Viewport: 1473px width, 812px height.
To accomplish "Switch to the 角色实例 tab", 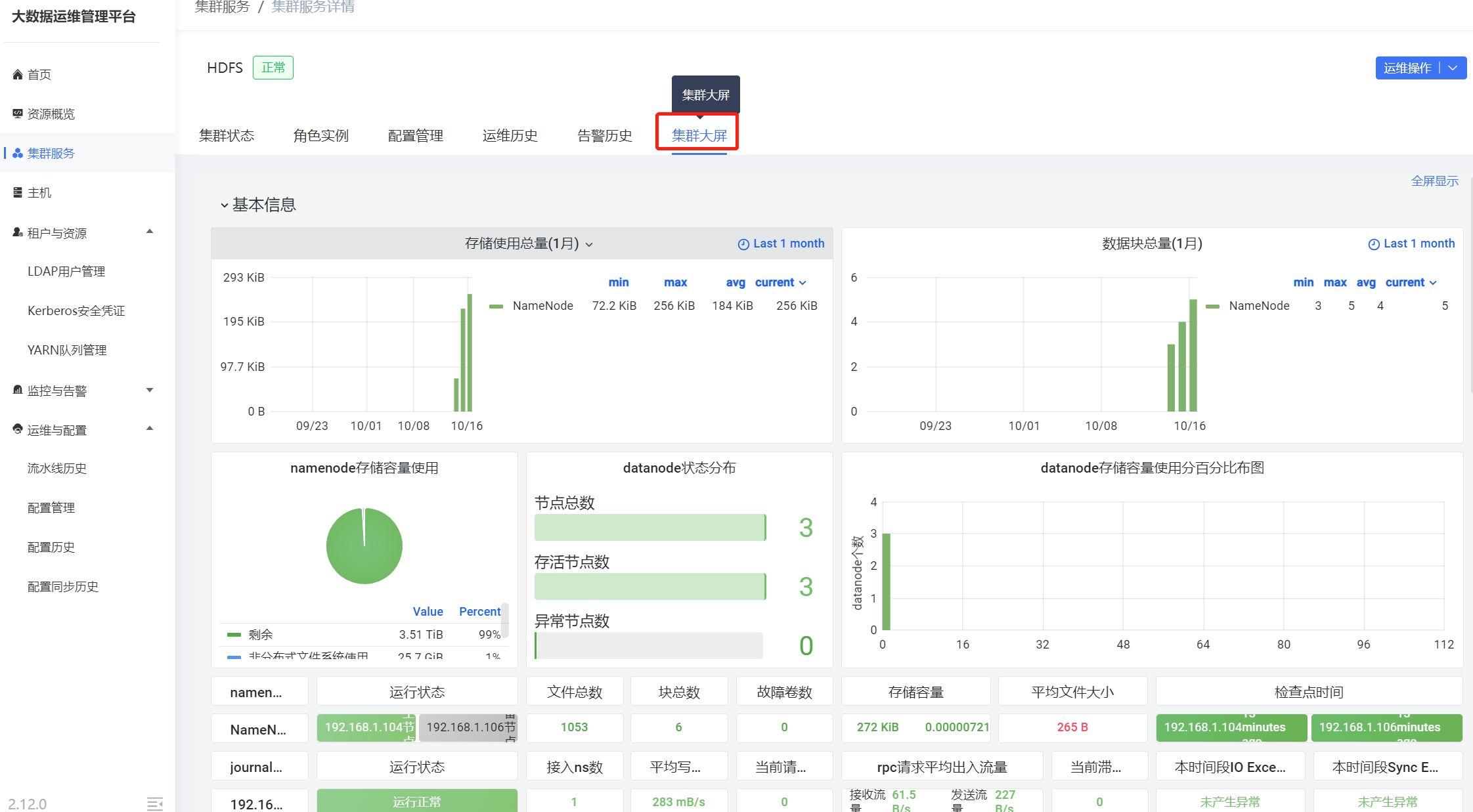I will [x=320, y=136].
